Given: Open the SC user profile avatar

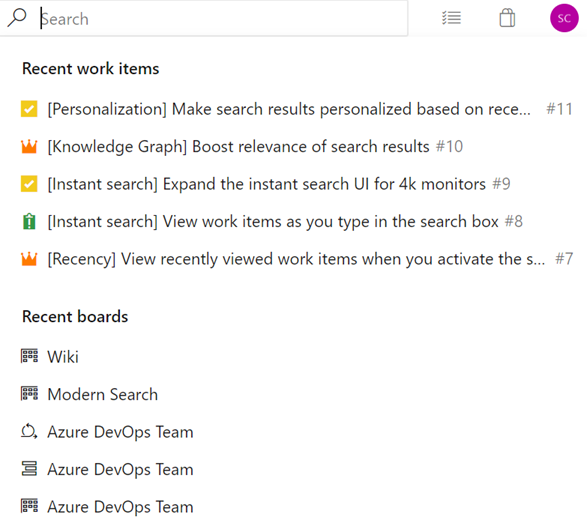Looking at the screenshot, I should [x=564, y=18].
